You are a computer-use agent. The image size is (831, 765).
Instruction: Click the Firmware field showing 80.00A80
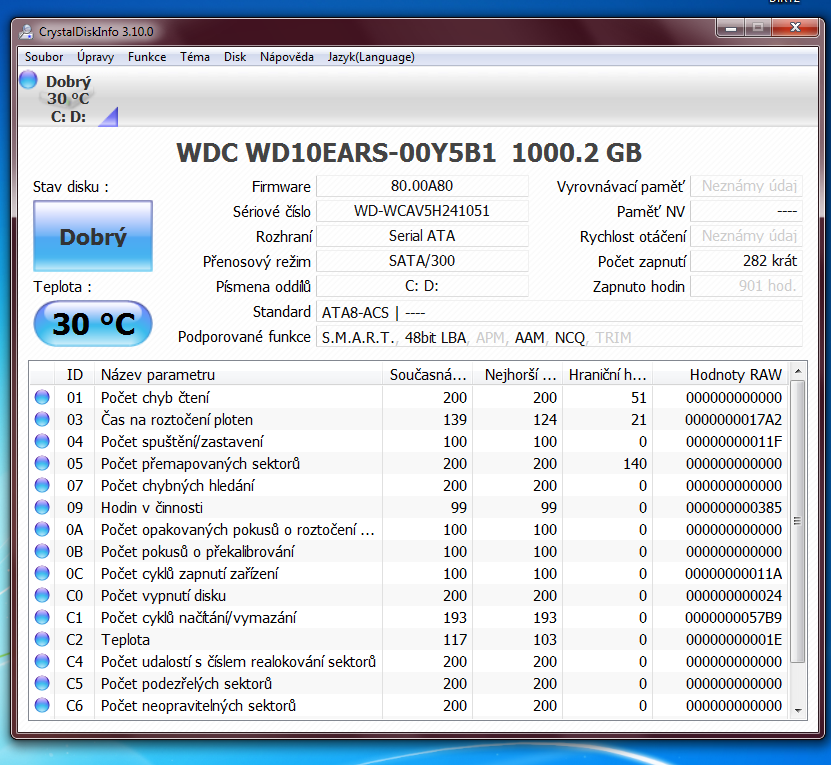[x=422, y=186]
